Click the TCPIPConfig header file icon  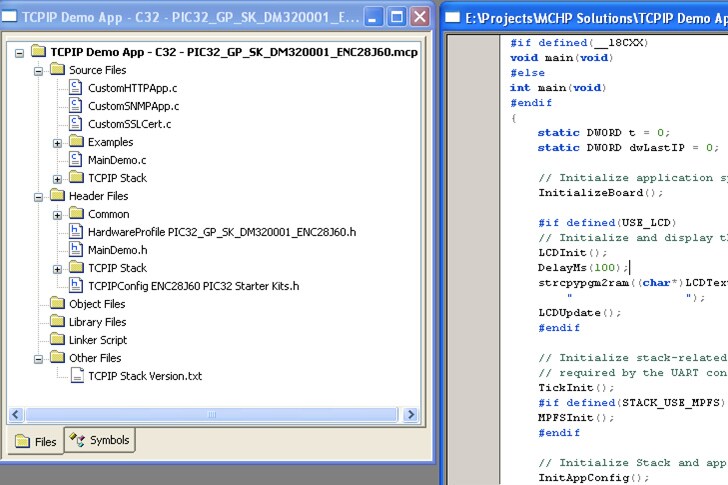coord(76,285)
